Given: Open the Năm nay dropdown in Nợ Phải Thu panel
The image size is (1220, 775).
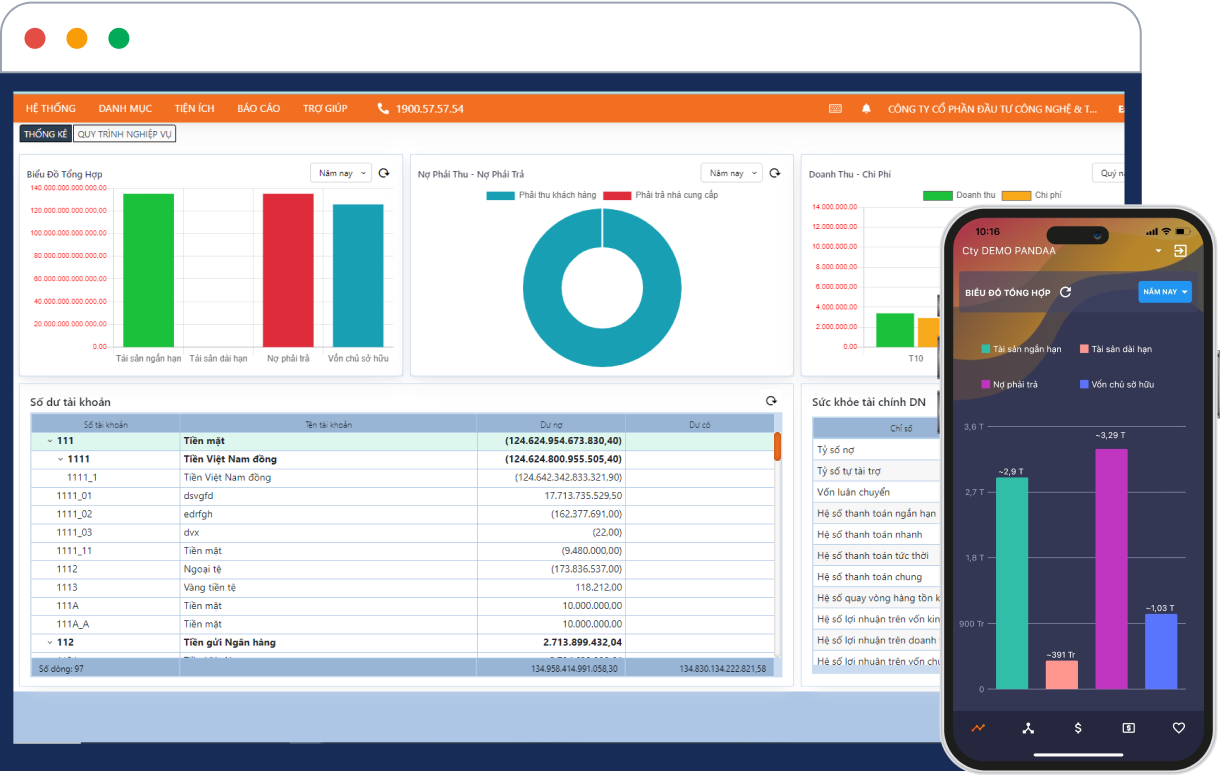Looking at the screenshot, I should click(x=731, y=173).
